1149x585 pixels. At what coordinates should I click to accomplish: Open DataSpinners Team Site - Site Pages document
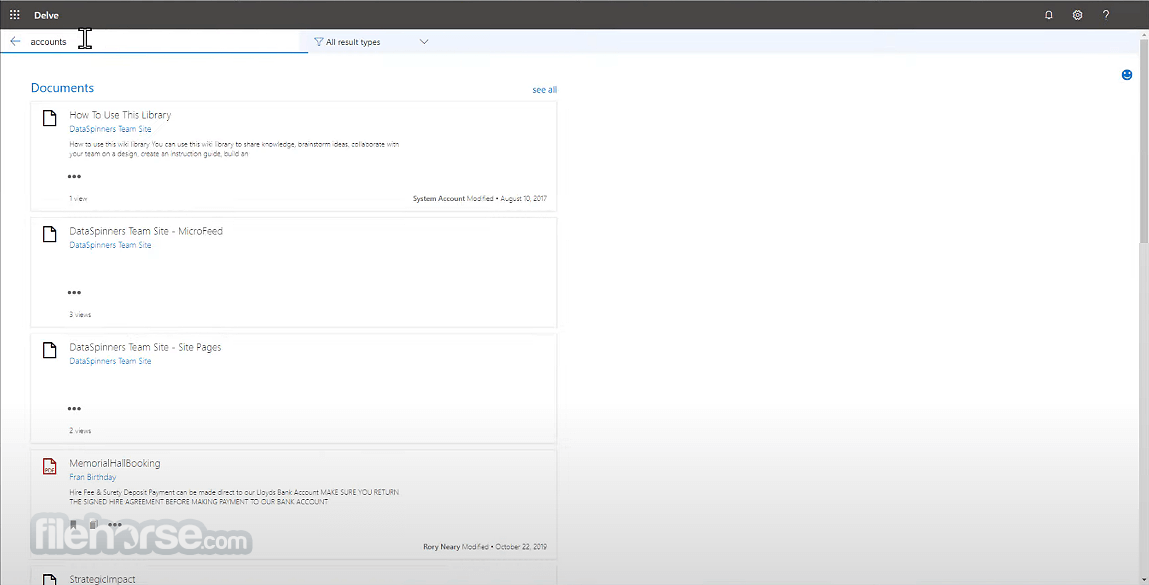[x=145, y=347]
